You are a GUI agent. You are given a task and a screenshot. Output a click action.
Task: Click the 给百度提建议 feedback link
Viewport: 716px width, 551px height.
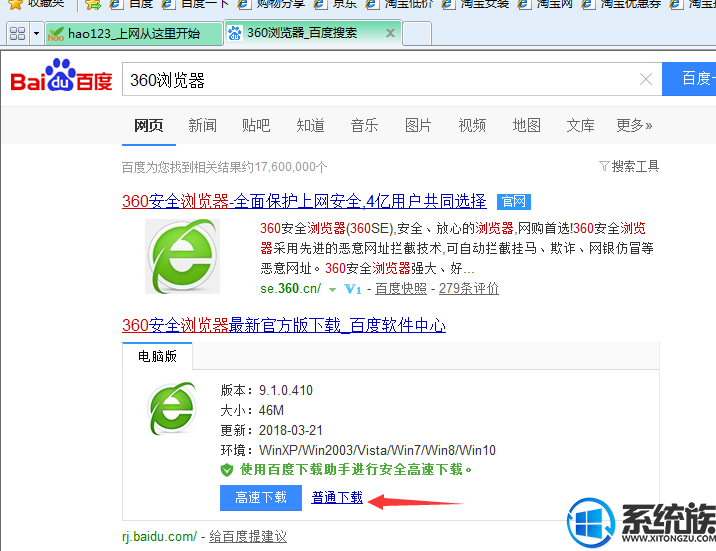pyautogui.click(x=248, y=536)
